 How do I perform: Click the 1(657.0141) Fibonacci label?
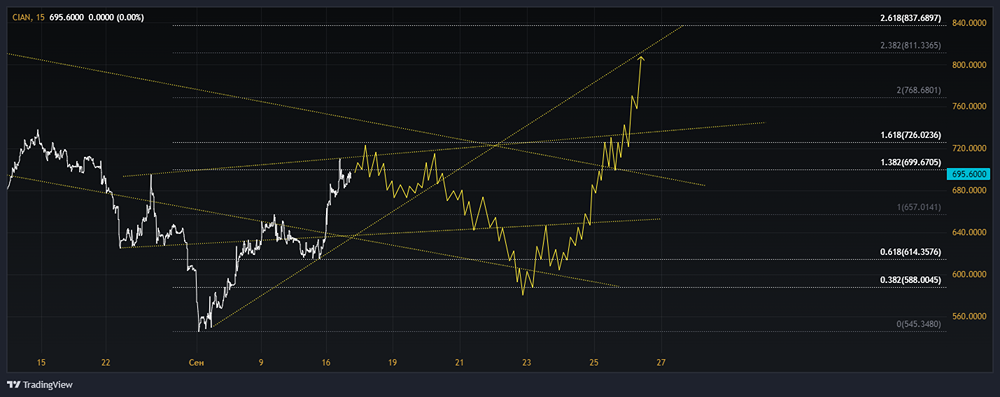coord(919,207)
